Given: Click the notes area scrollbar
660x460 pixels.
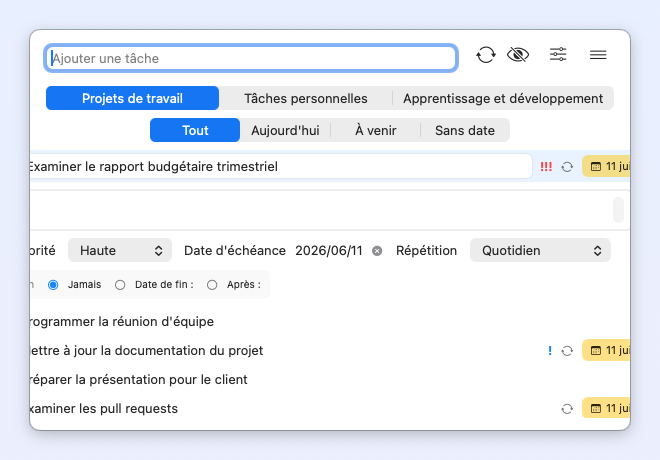Looking at the screenshot, I should point(618,210).
